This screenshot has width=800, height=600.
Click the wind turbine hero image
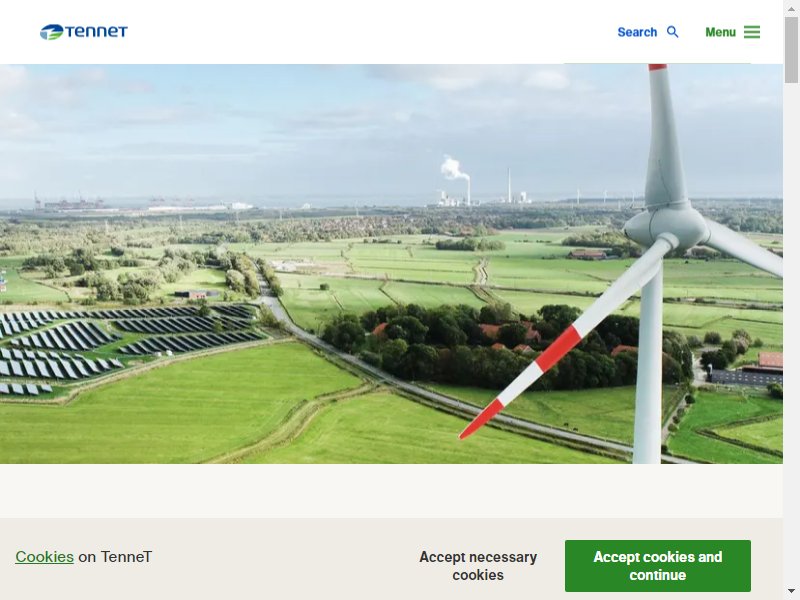(391, 264)
